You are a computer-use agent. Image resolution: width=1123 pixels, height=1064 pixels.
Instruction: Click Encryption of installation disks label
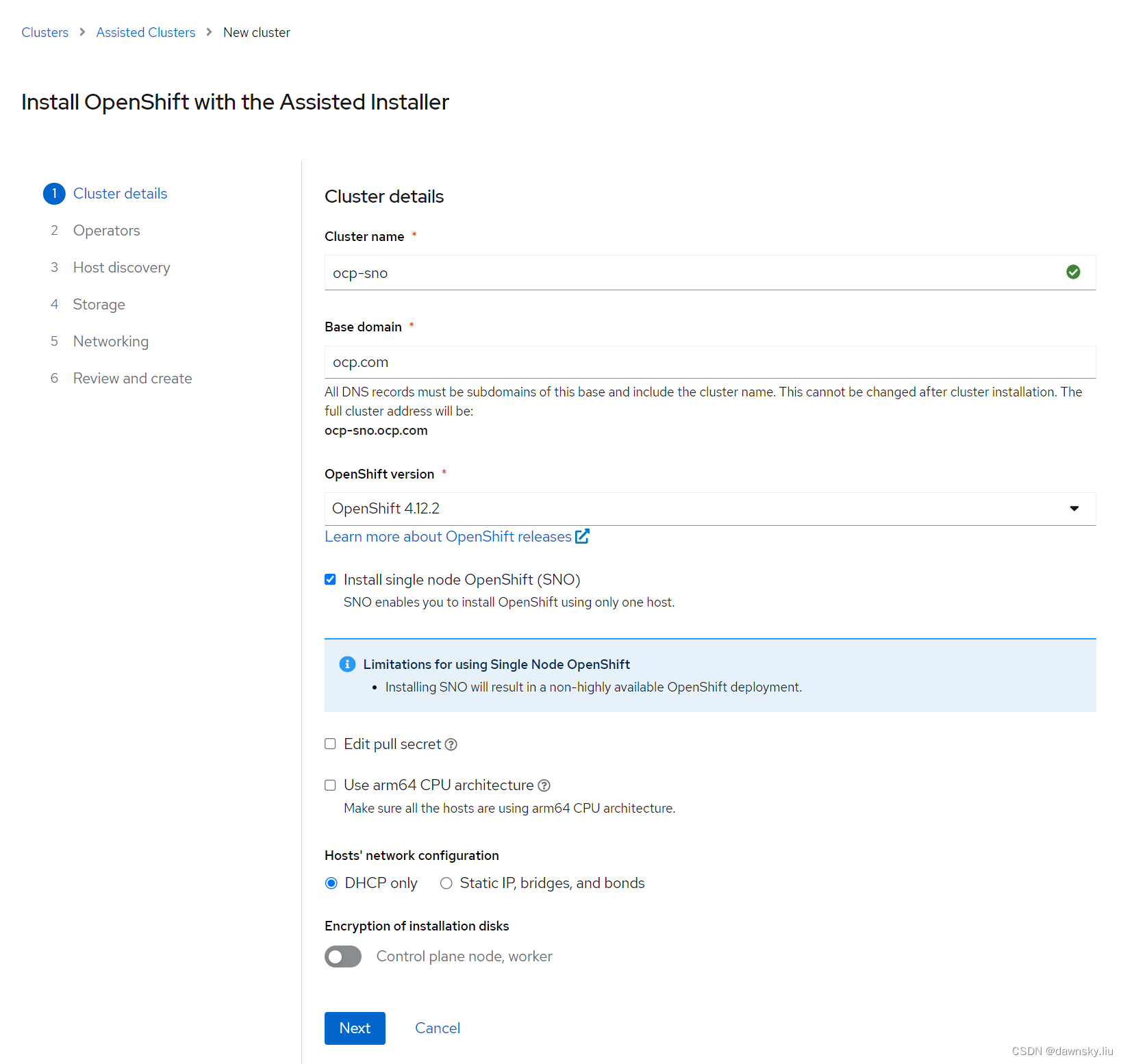pyautogui.click(x=416, y=926)
